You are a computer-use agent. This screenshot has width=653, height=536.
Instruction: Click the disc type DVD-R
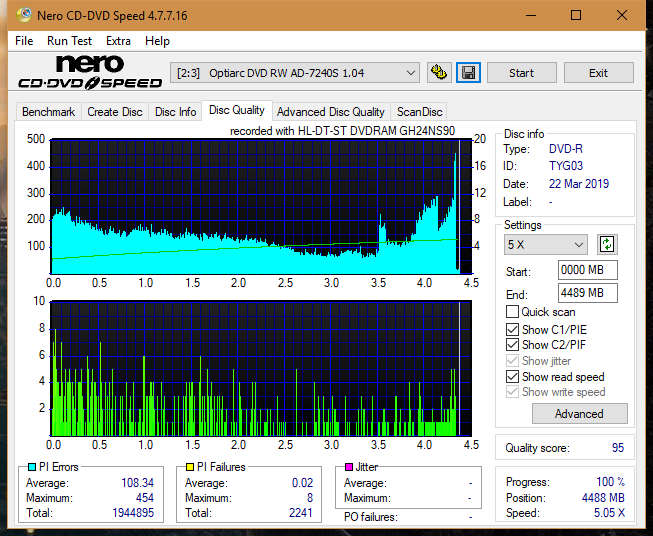566,149
